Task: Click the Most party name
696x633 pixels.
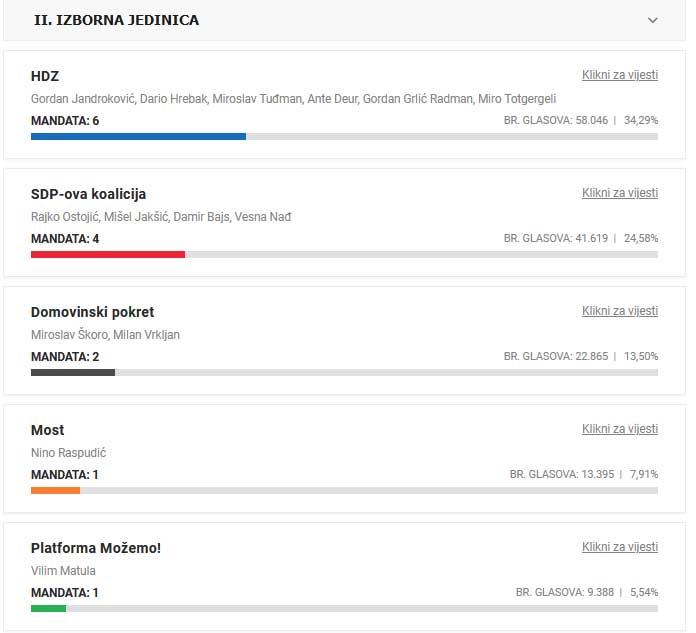Action: point(47,430)
